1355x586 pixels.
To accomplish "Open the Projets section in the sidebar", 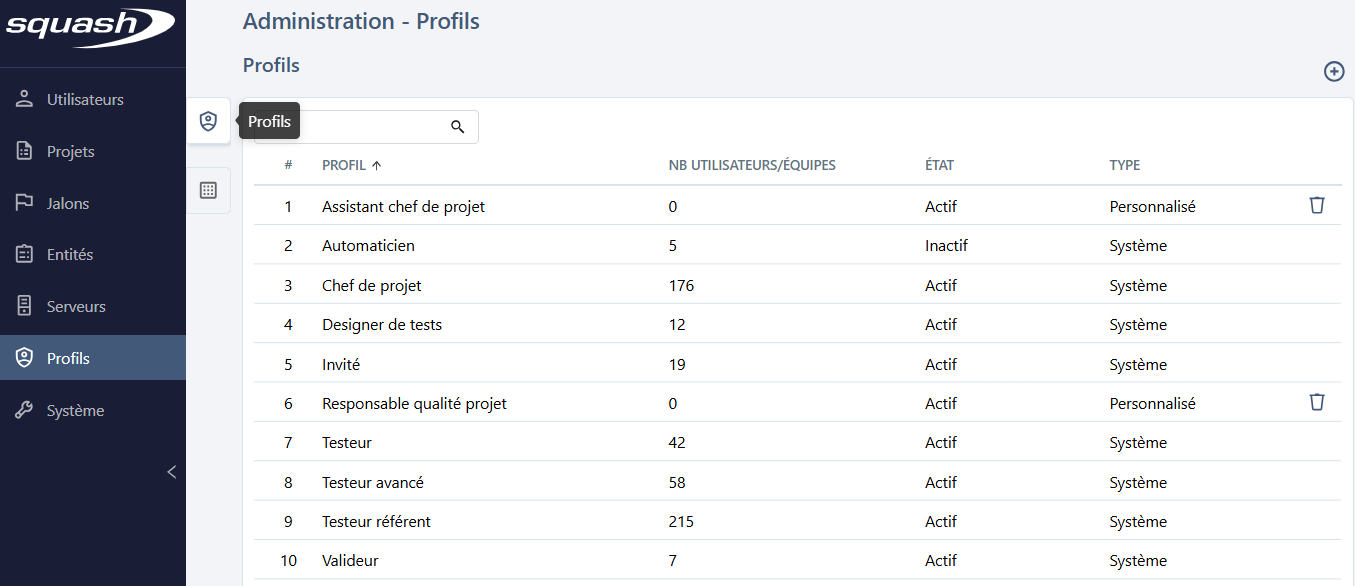I will point(71,150).
